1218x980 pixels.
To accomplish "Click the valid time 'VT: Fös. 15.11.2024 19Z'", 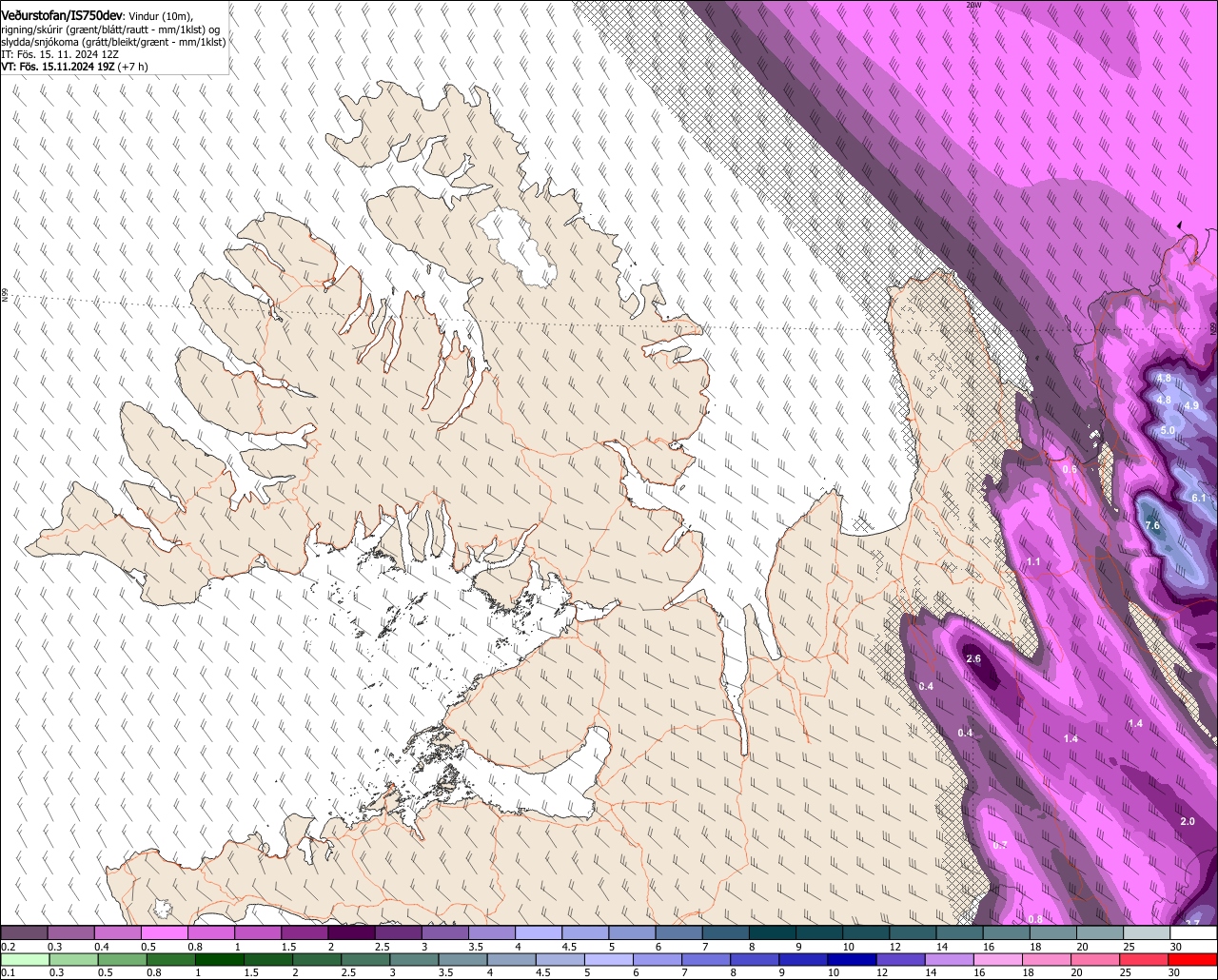I will click(x=56, y=67).
